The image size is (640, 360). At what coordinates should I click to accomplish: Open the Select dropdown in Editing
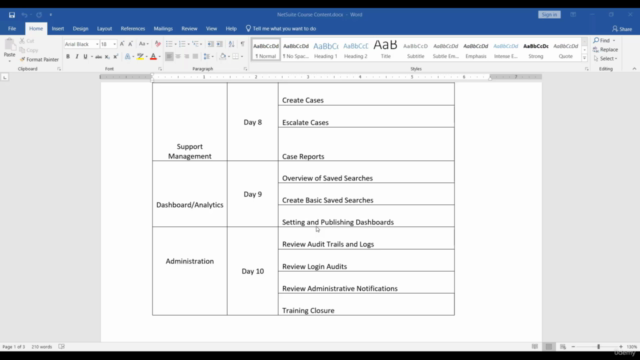605,58
